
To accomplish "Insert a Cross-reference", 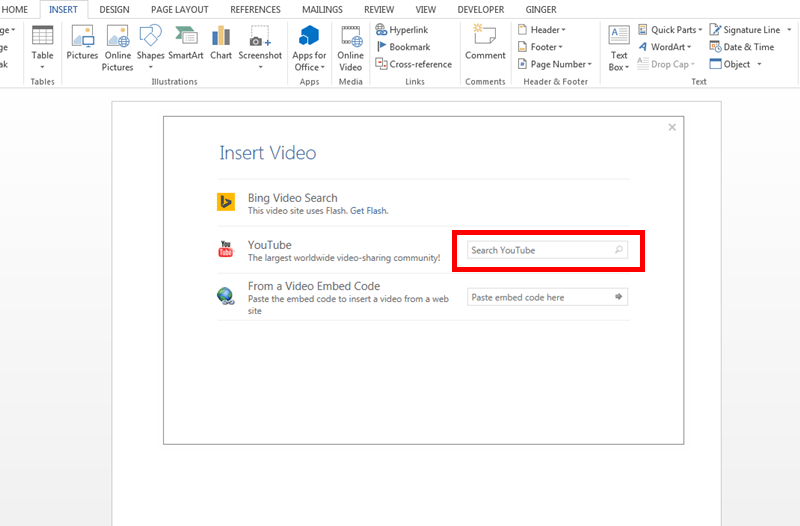I will pyautogui.click(x=414, y=64).
